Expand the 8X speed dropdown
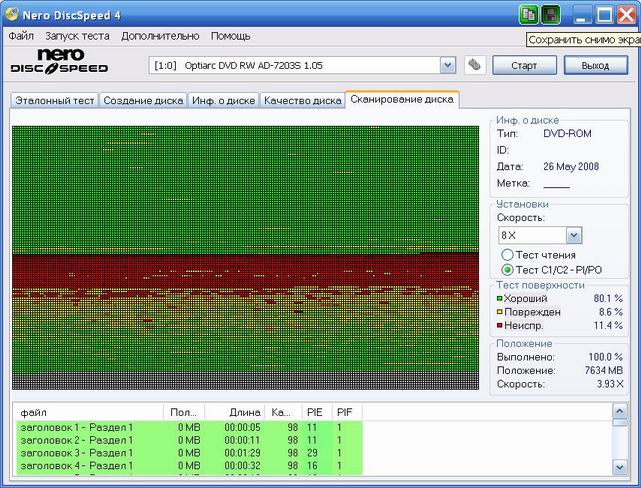The width and height of the screenshot is (641, 488). (573, 235)
